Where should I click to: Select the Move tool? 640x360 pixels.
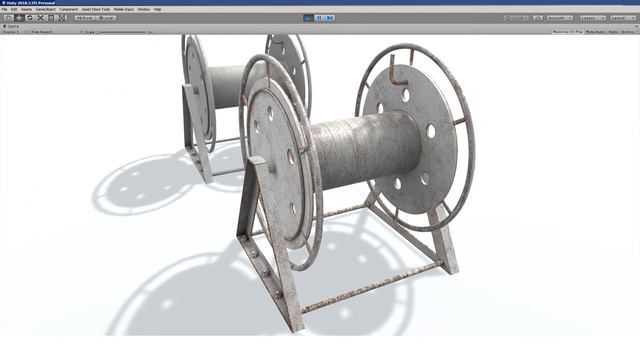tap(19, 18)
